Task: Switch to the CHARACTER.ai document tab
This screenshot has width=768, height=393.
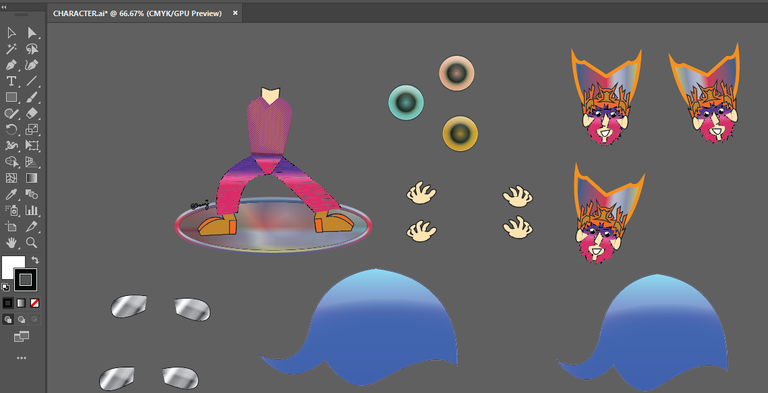Action: [138, 14]
